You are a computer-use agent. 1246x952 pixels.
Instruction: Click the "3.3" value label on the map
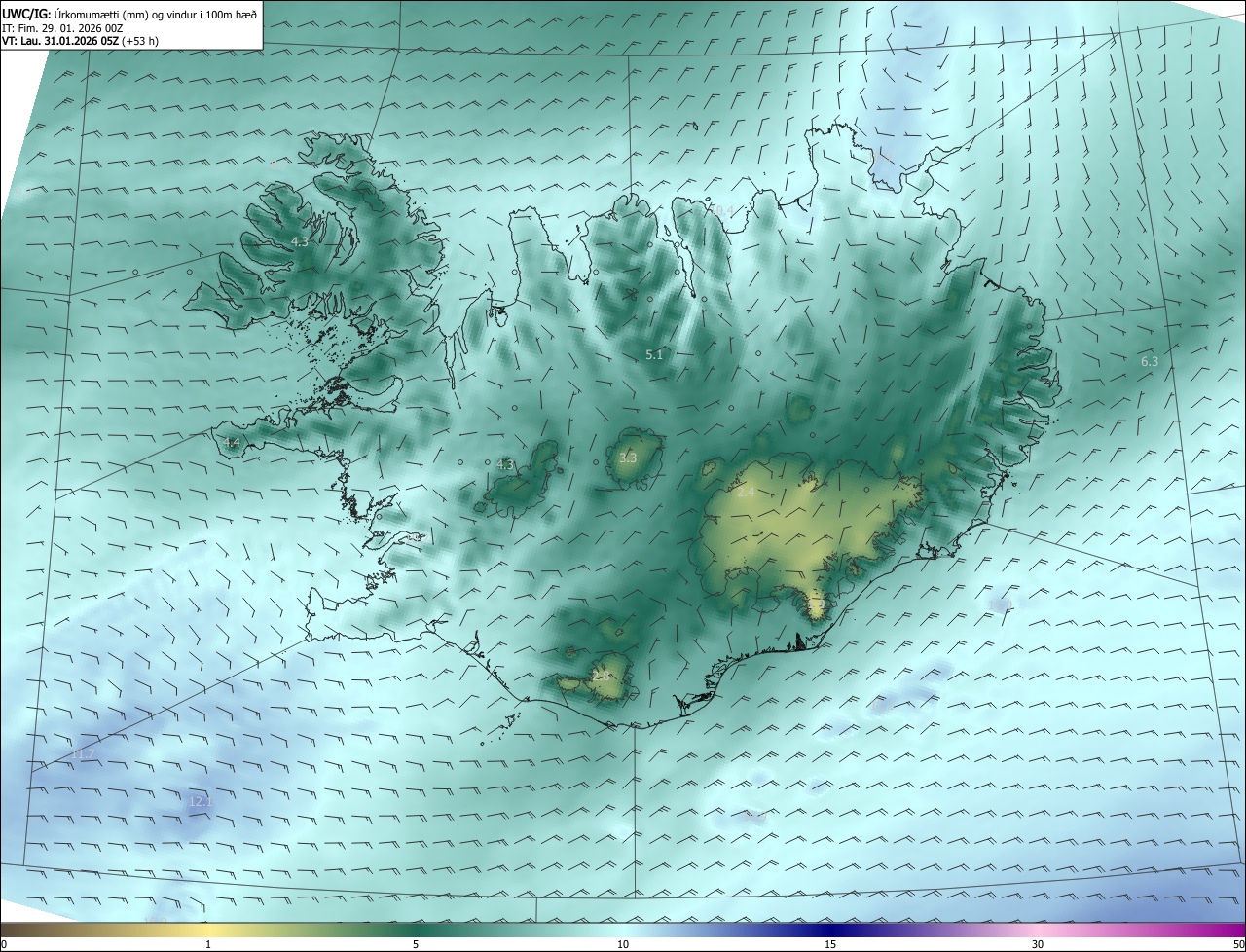coord(628,458)
